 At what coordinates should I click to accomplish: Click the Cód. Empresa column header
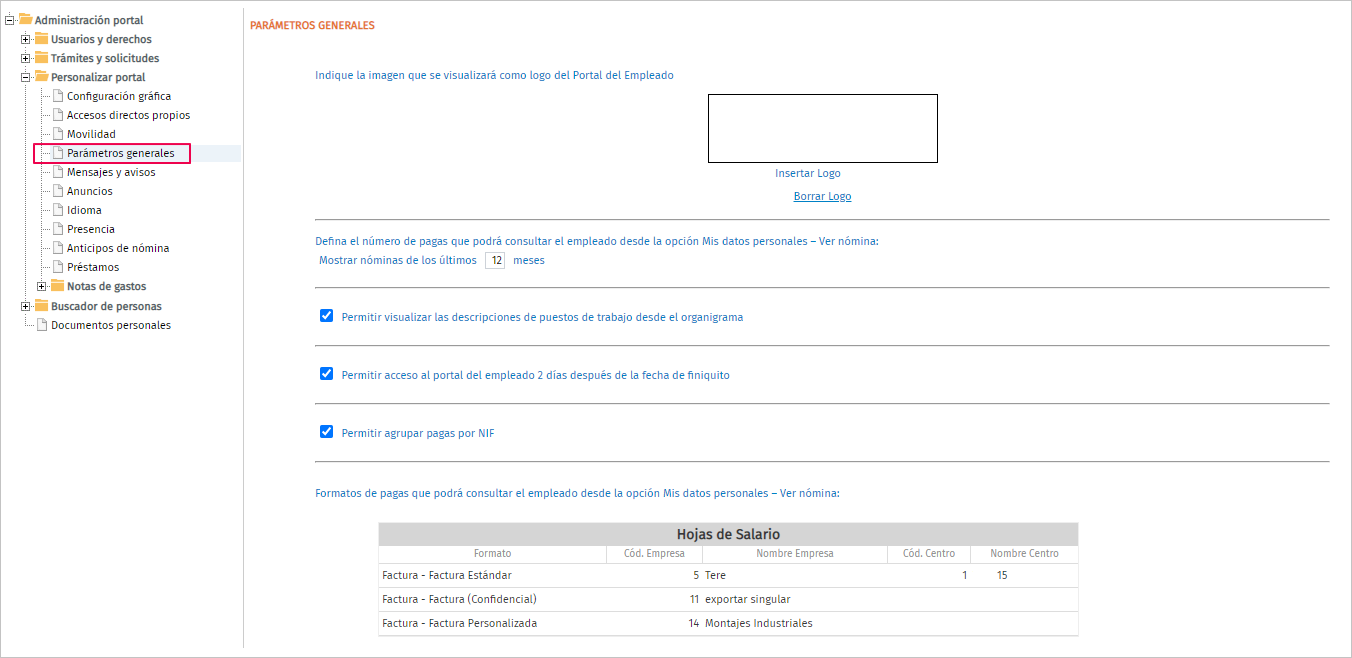(x=654, y=553)
